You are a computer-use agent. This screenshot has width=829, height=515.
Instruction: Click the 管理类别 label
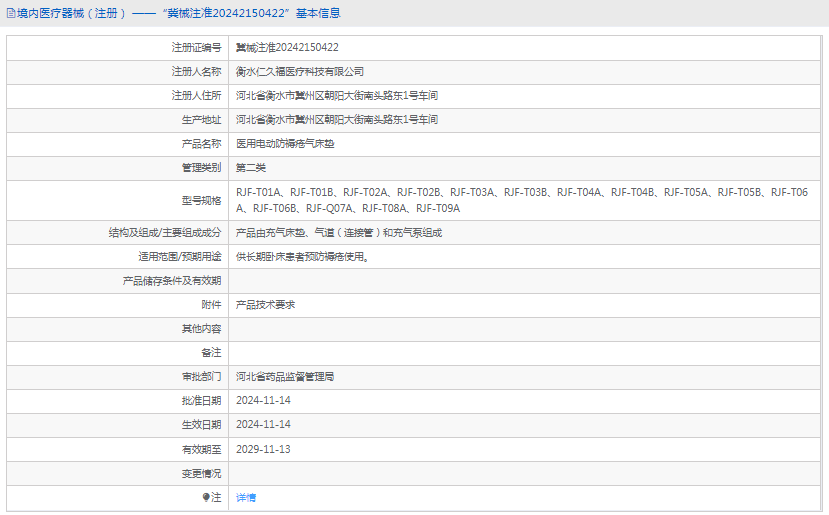(x=201, y=168)
